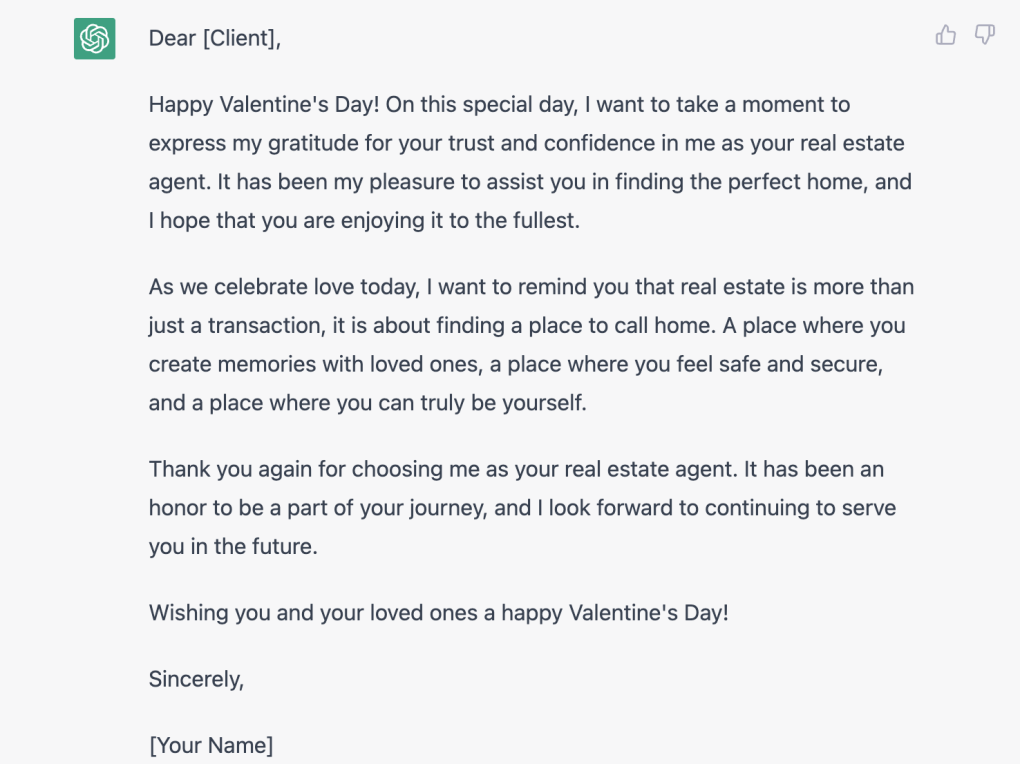Click the line starting "honor to be a part"
The height and width of the screenshot is (764, 1020).
522,508
